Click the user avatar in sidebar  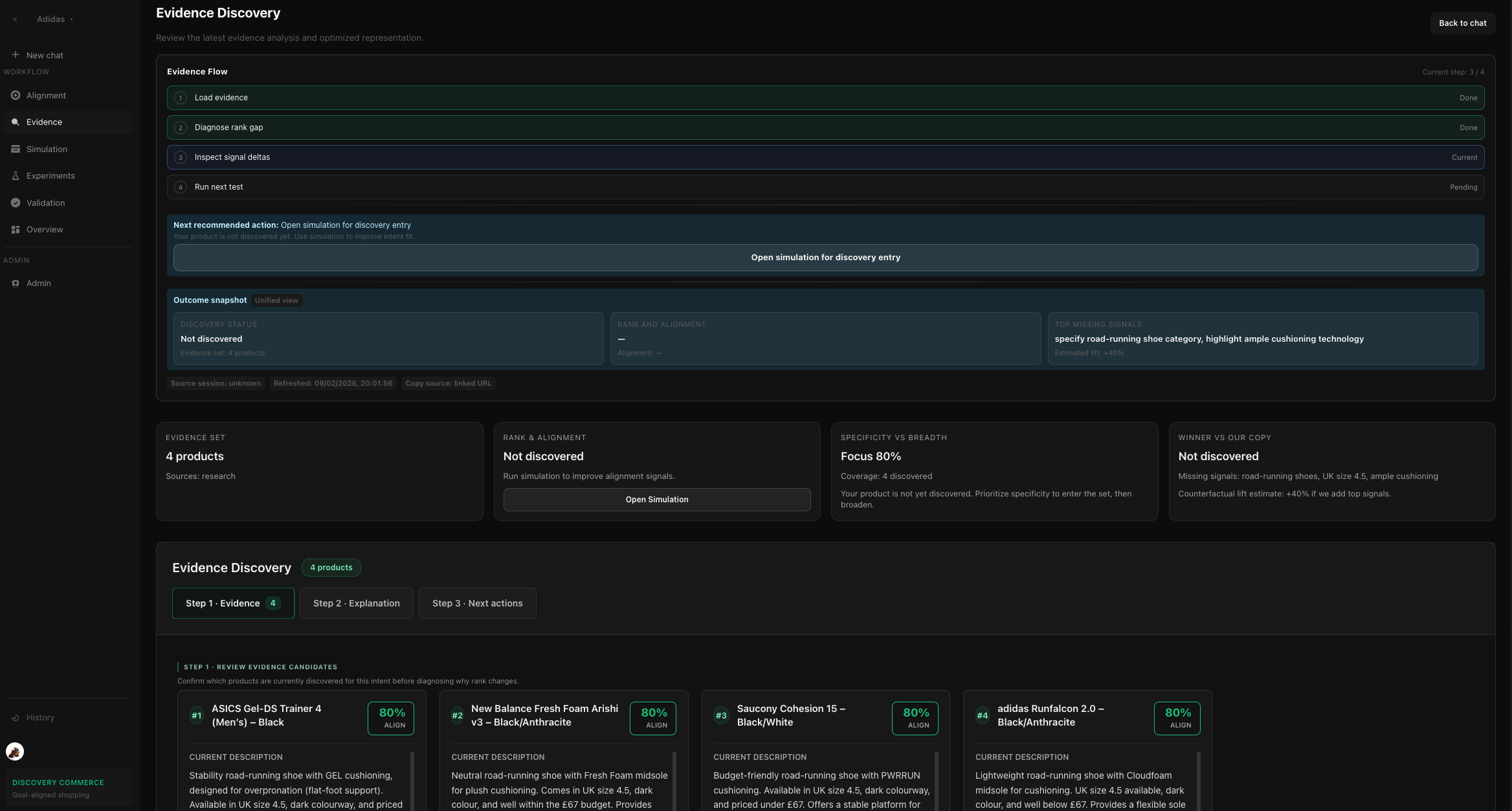[x=15, y=751]
